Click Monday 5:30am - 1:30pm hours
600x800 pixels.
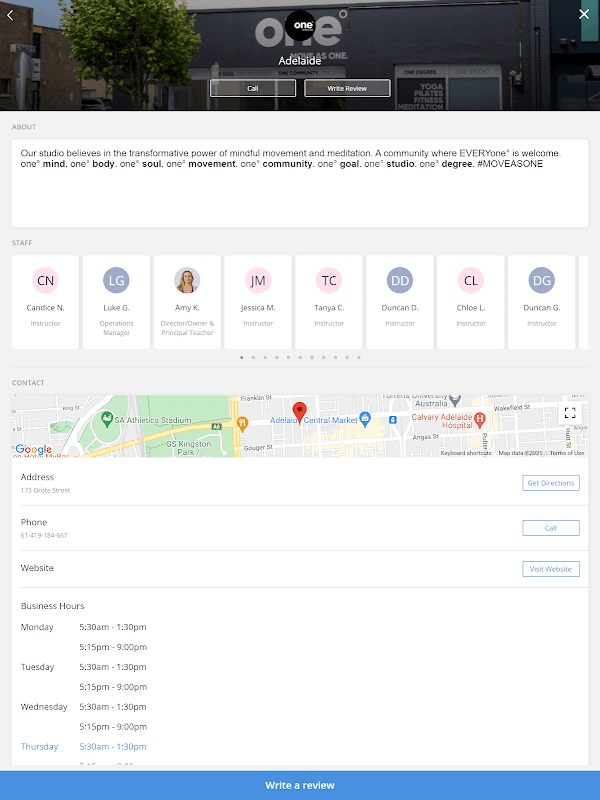click(x=113, y=627)
